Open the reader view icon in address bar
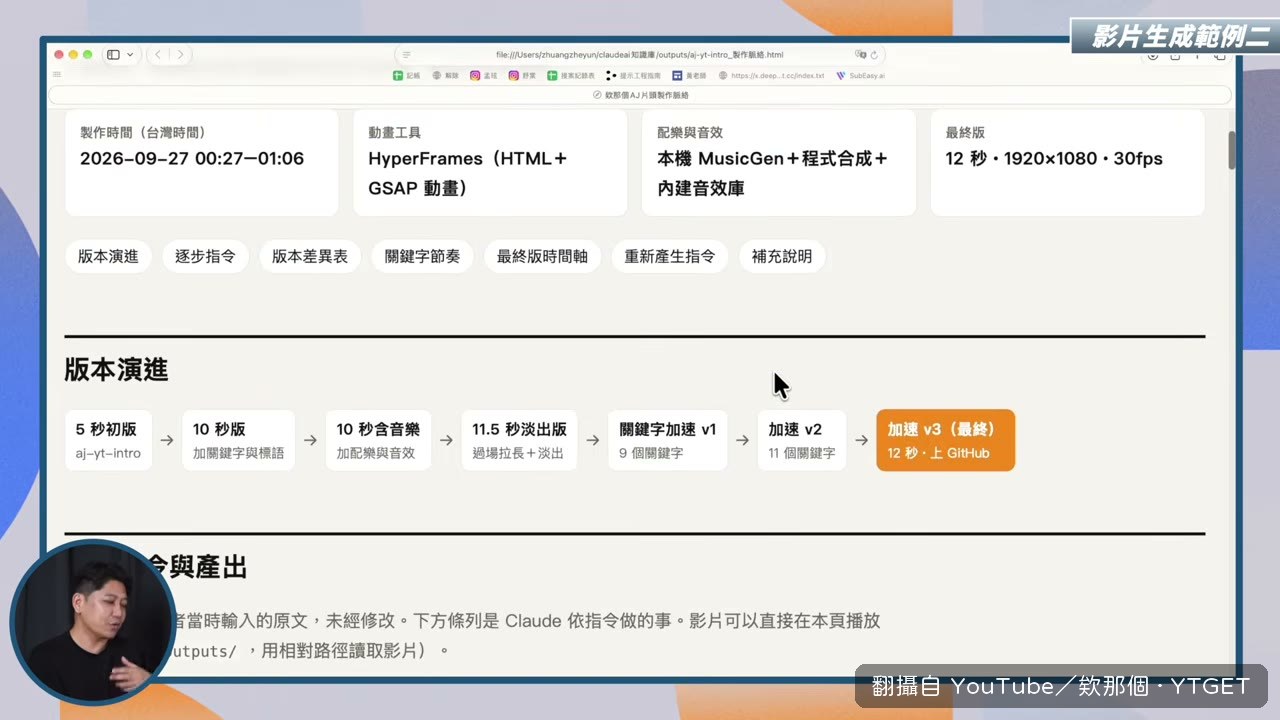The height and width of the screenshot is (720, 1280). [406, 55]
